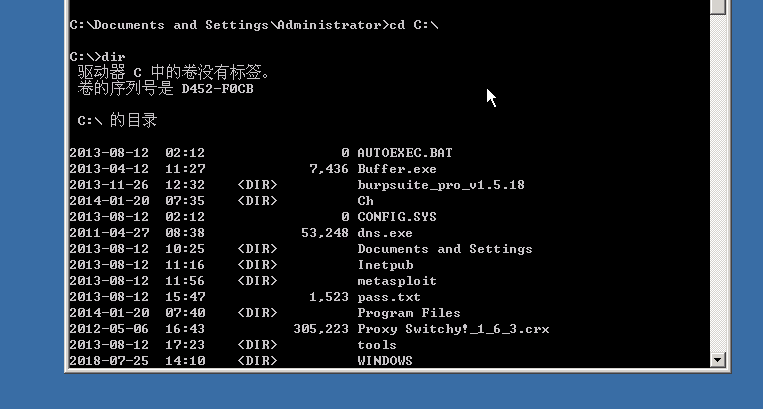The image size is (763, 409).
Task: Click the volume serial number D452-F0CB
Action: 218,89
